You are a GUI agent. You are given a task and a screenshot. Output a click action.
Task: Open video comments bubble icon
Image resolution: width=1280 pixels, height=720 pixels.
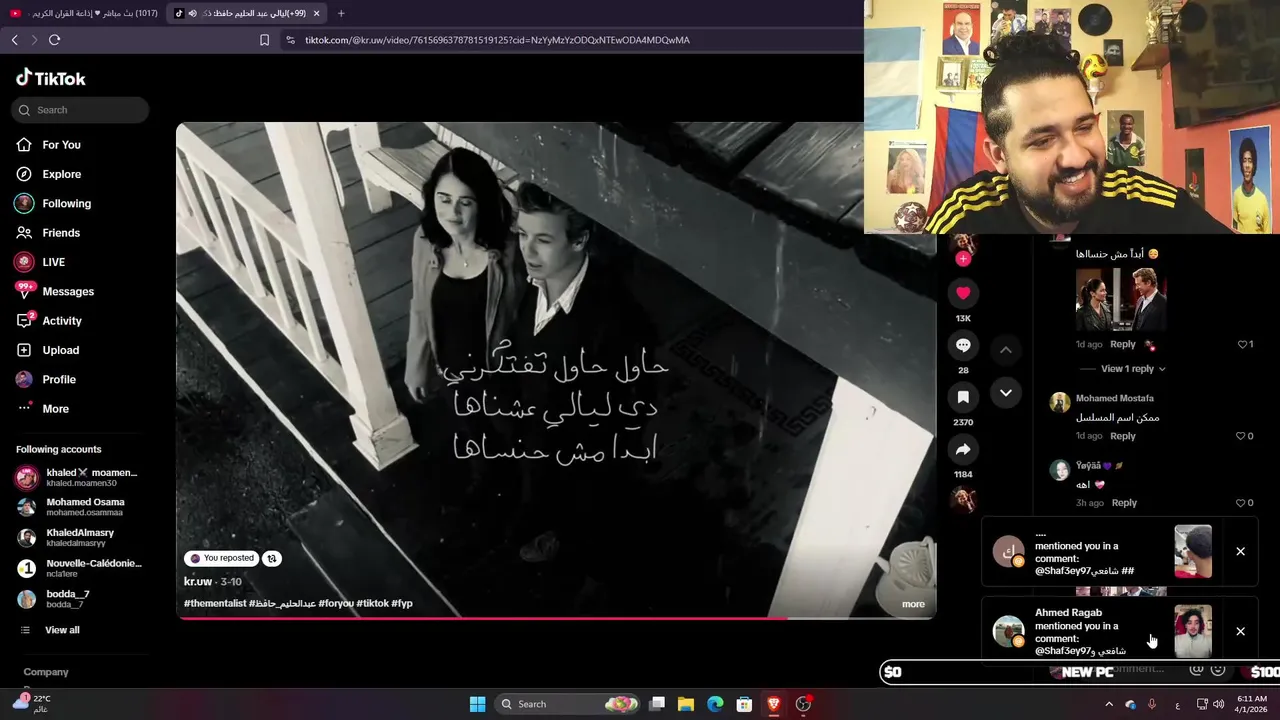[963, 345]
